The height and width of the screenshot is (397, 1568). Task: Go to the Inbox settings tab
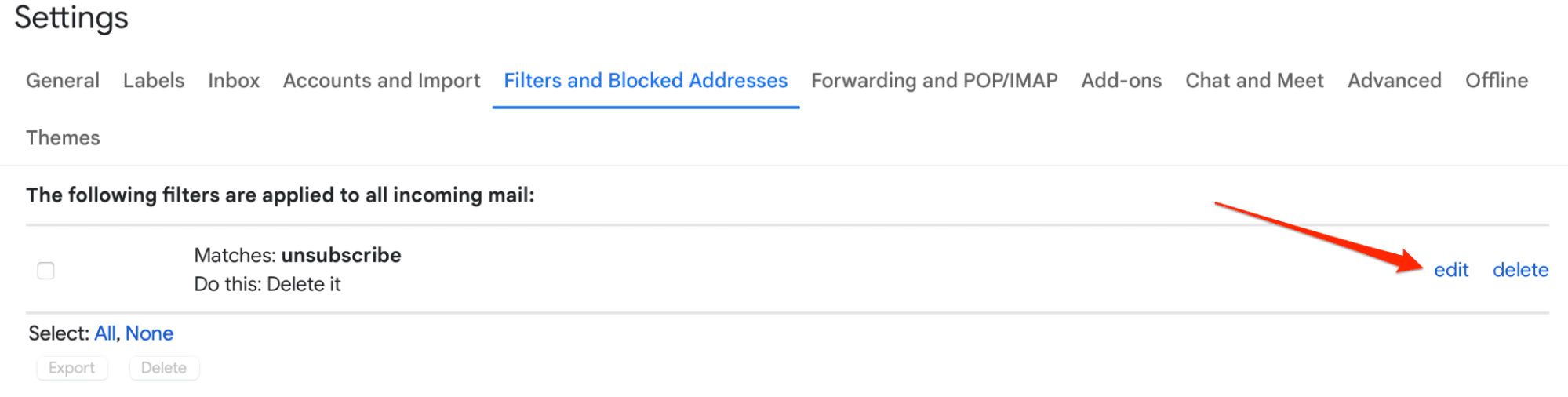[234, 81]
